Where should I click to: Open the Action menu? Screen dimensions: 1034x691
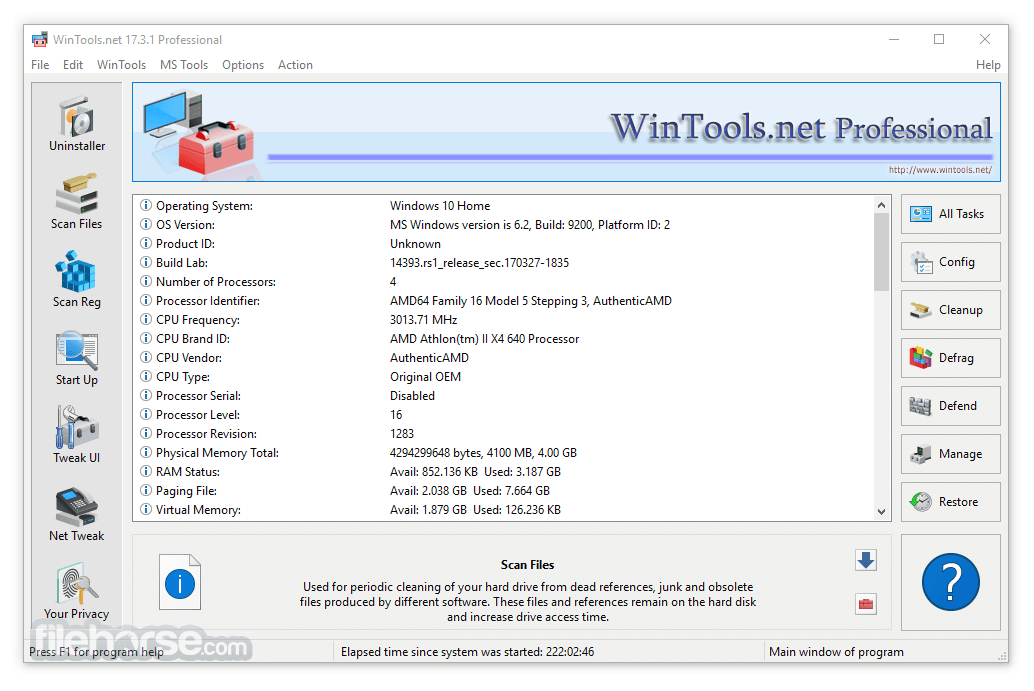click(x=295, y=65)
